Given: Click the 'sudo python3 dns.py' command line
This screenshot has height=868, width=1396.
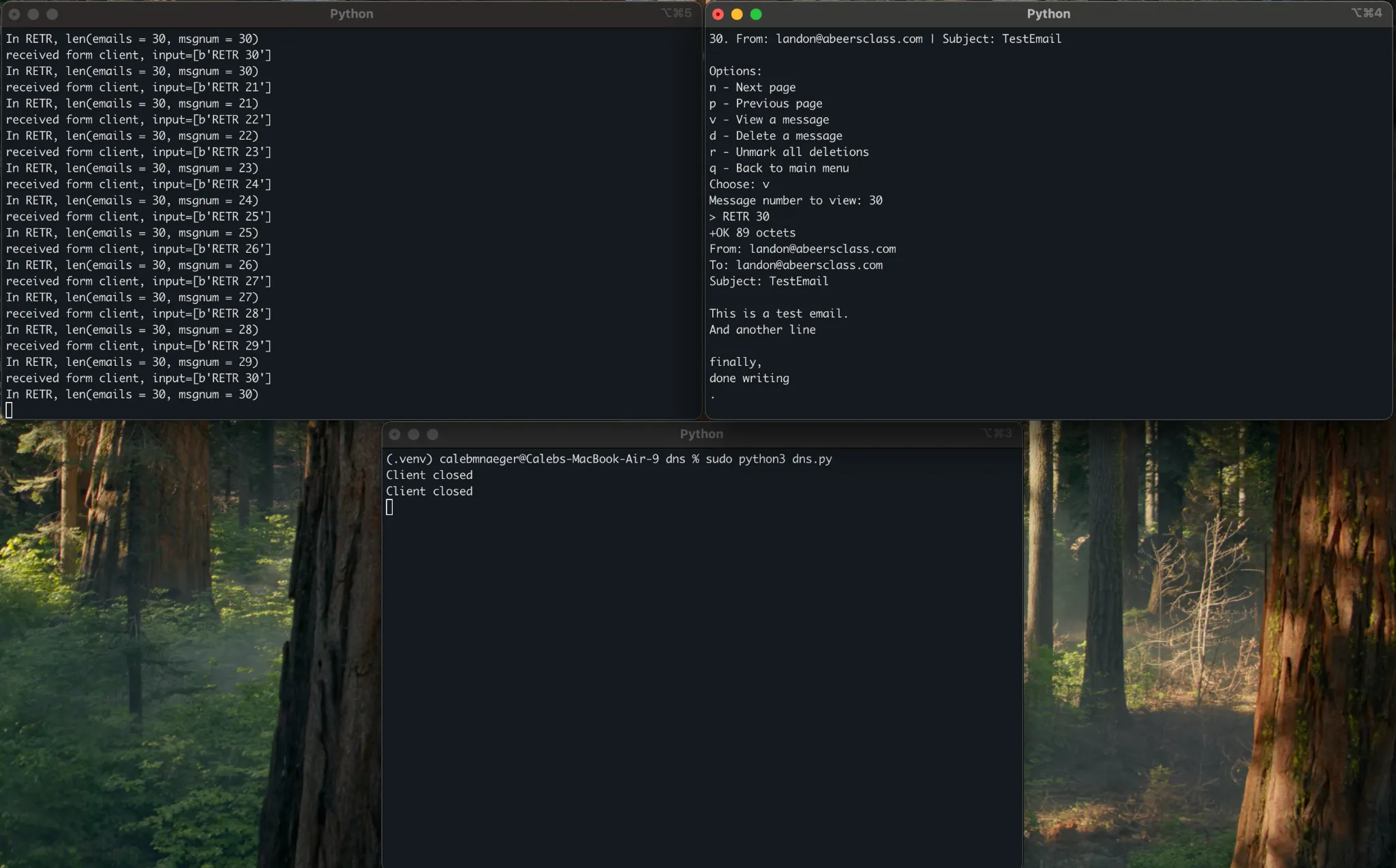Looking at the screenshot, I should 609,459.
